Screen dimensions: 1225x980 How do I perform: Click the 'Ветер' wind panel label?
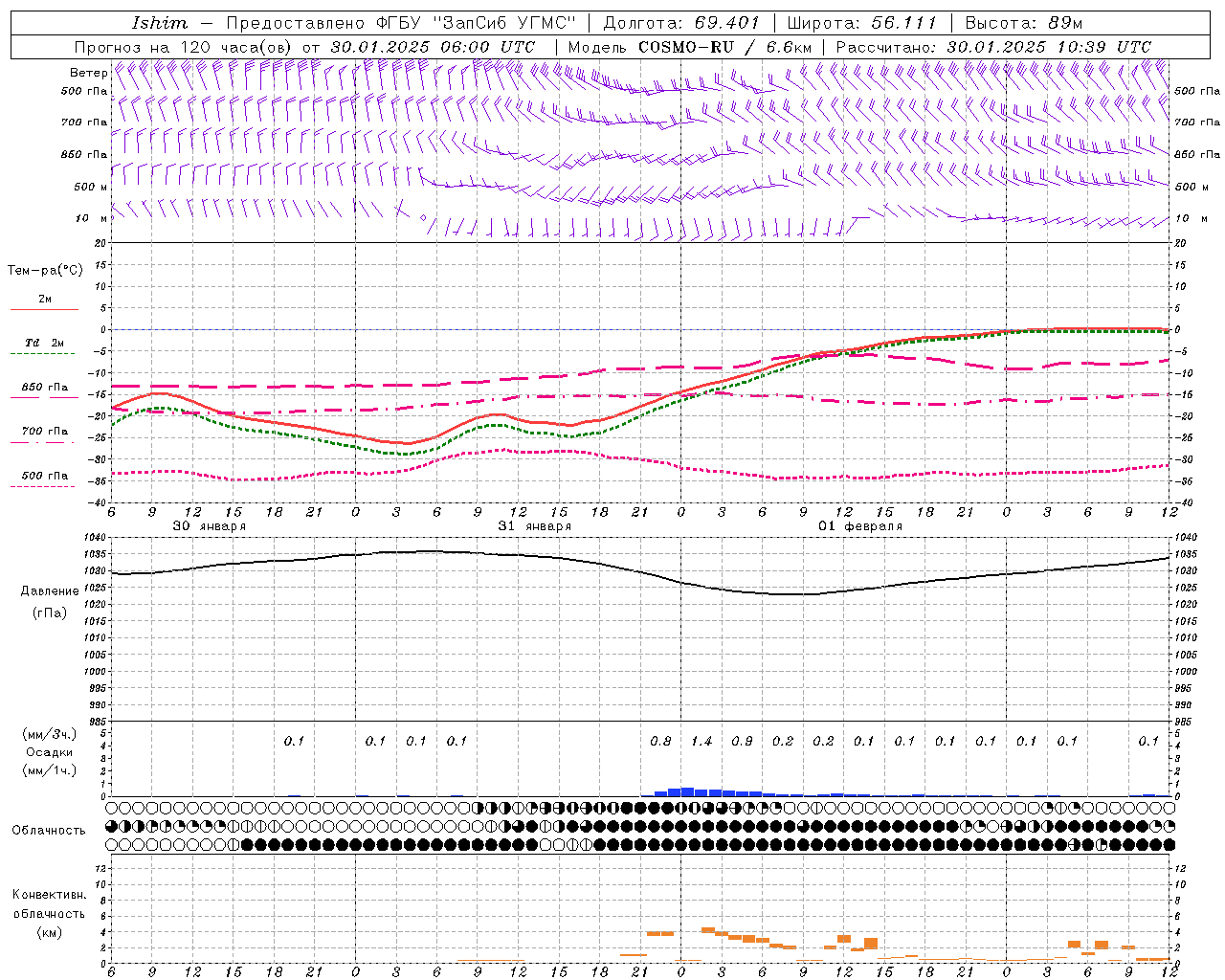(89, 73)
